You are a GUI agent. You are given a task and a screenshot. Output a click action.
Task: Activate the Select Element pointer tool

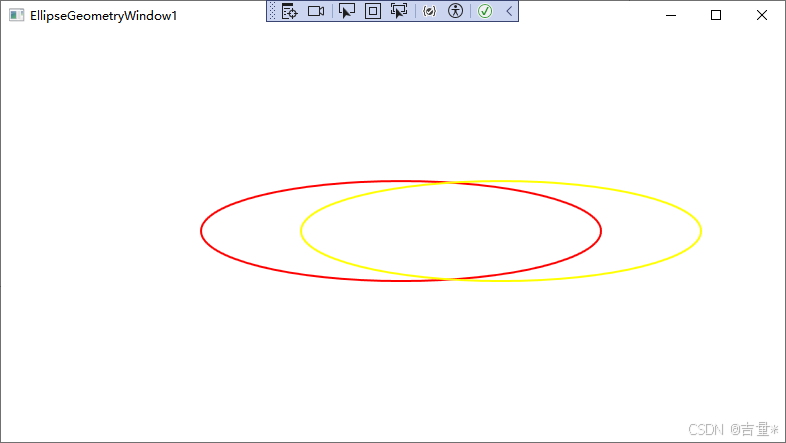346,11
